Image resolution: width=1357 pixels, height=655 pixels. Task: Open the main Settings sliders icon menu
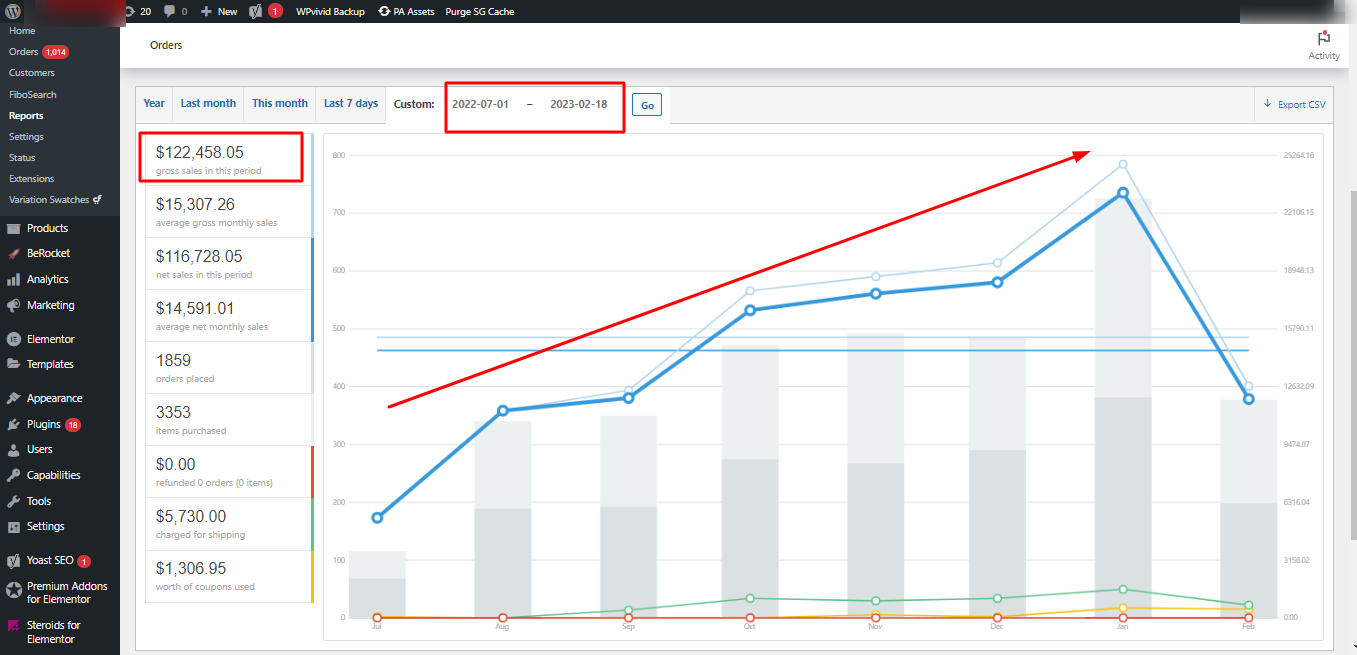[14, 526]
